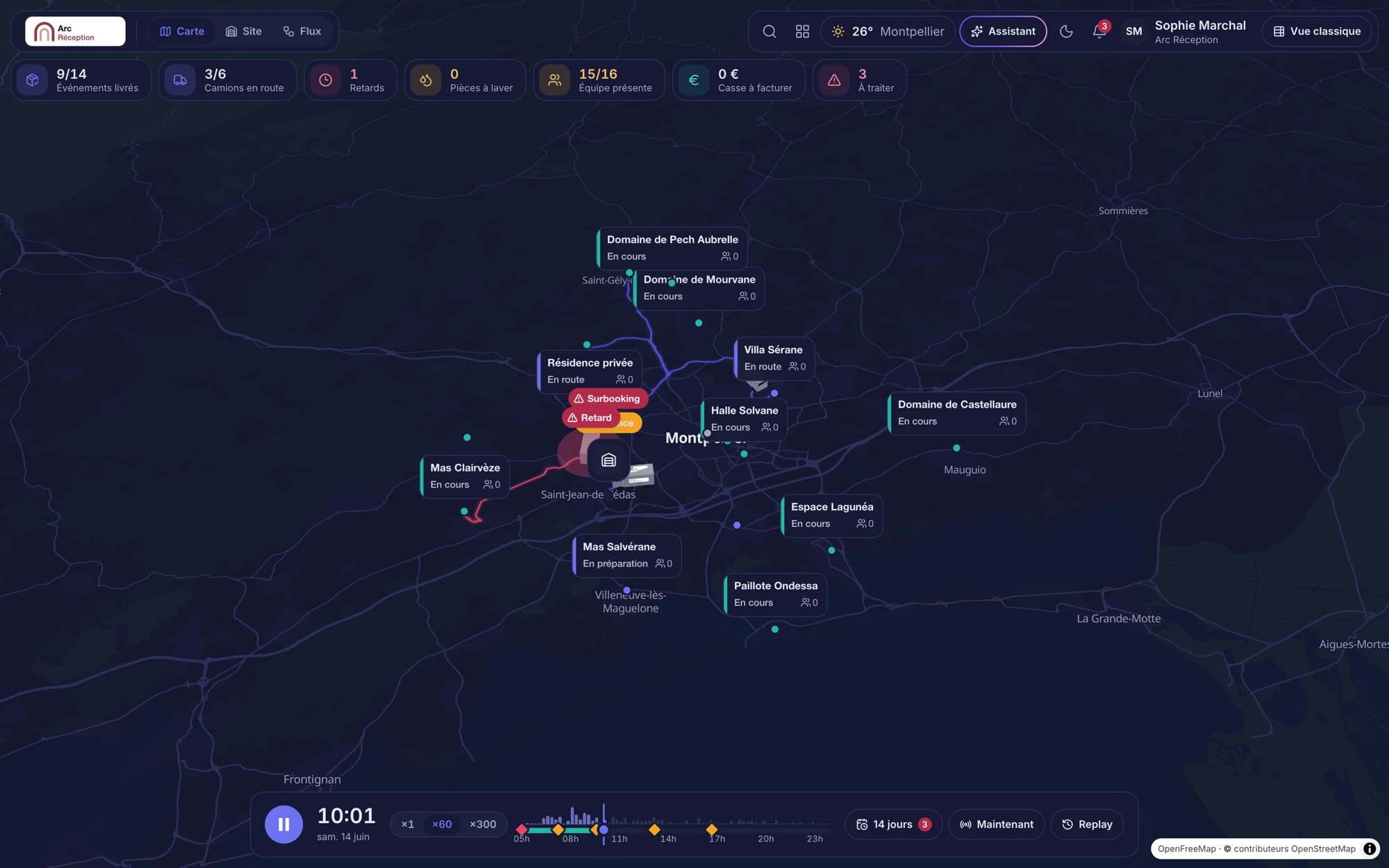The height and width of the screenshot is (868, 1389).
Task: Switch to the Flux tab
Action: tap(302, 31)
